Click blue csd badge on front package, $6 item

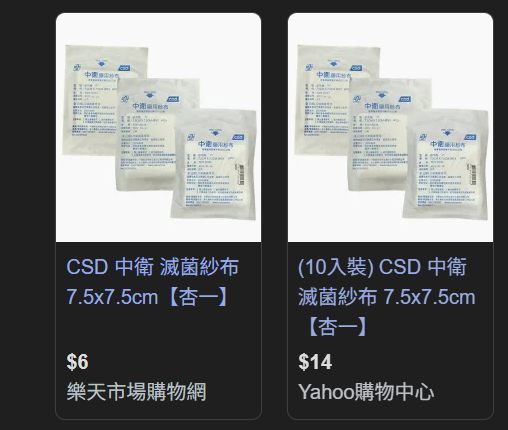pos(238,137)
